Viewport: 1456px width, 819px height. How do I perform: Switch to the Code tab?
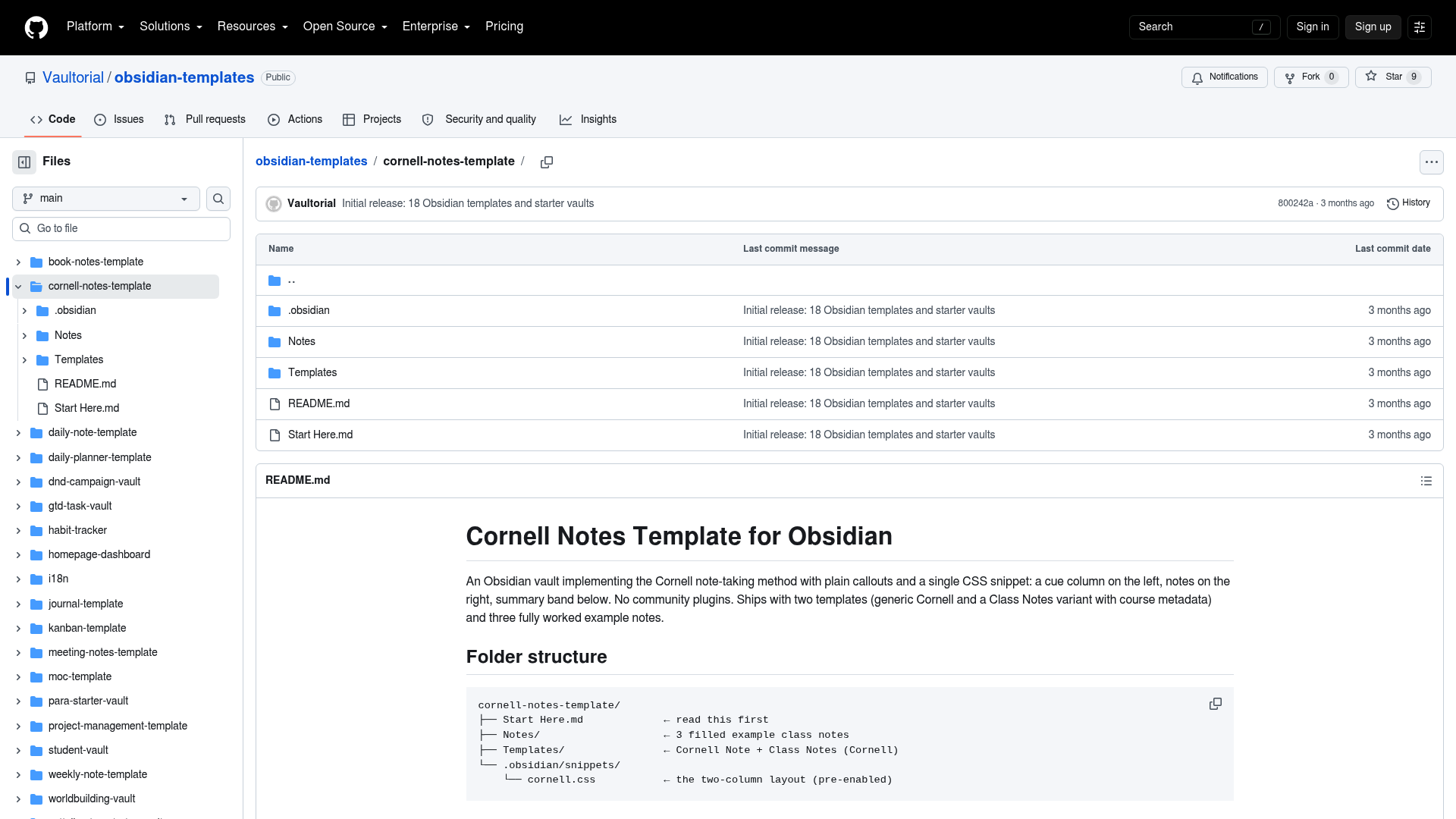[x=53, y=120]
